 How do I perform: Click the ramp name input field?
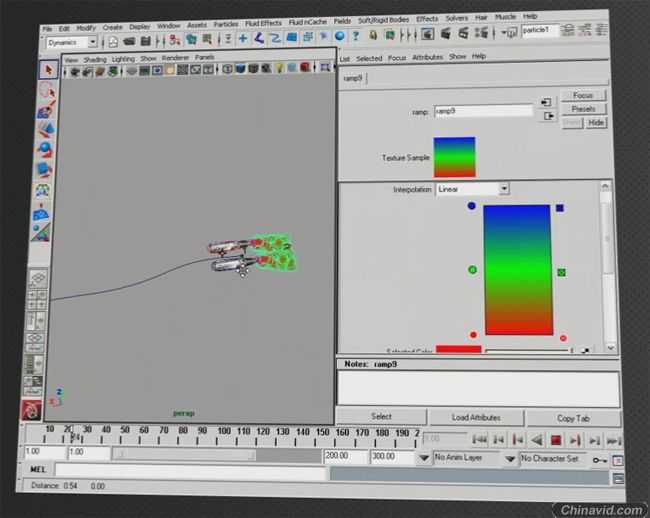pos(482,112)
